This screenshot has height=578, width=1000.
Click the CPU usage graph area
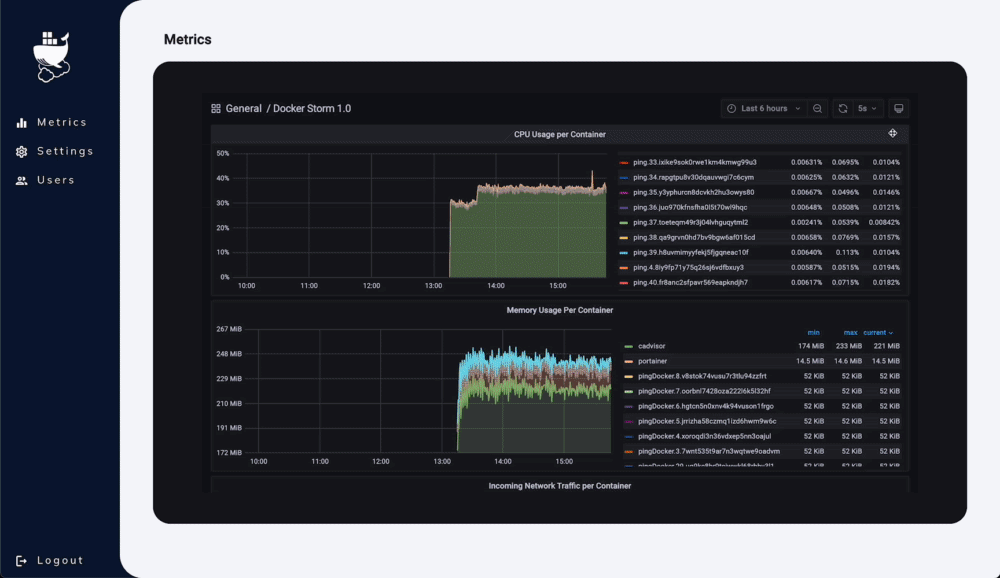(419, 216)
